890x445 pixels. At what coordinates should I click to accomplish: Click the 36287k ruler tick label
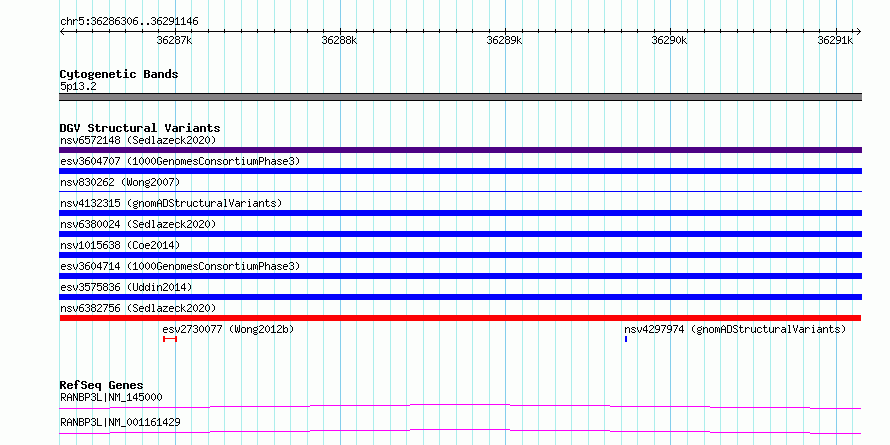pyautogui.click(x=174, y=40)
